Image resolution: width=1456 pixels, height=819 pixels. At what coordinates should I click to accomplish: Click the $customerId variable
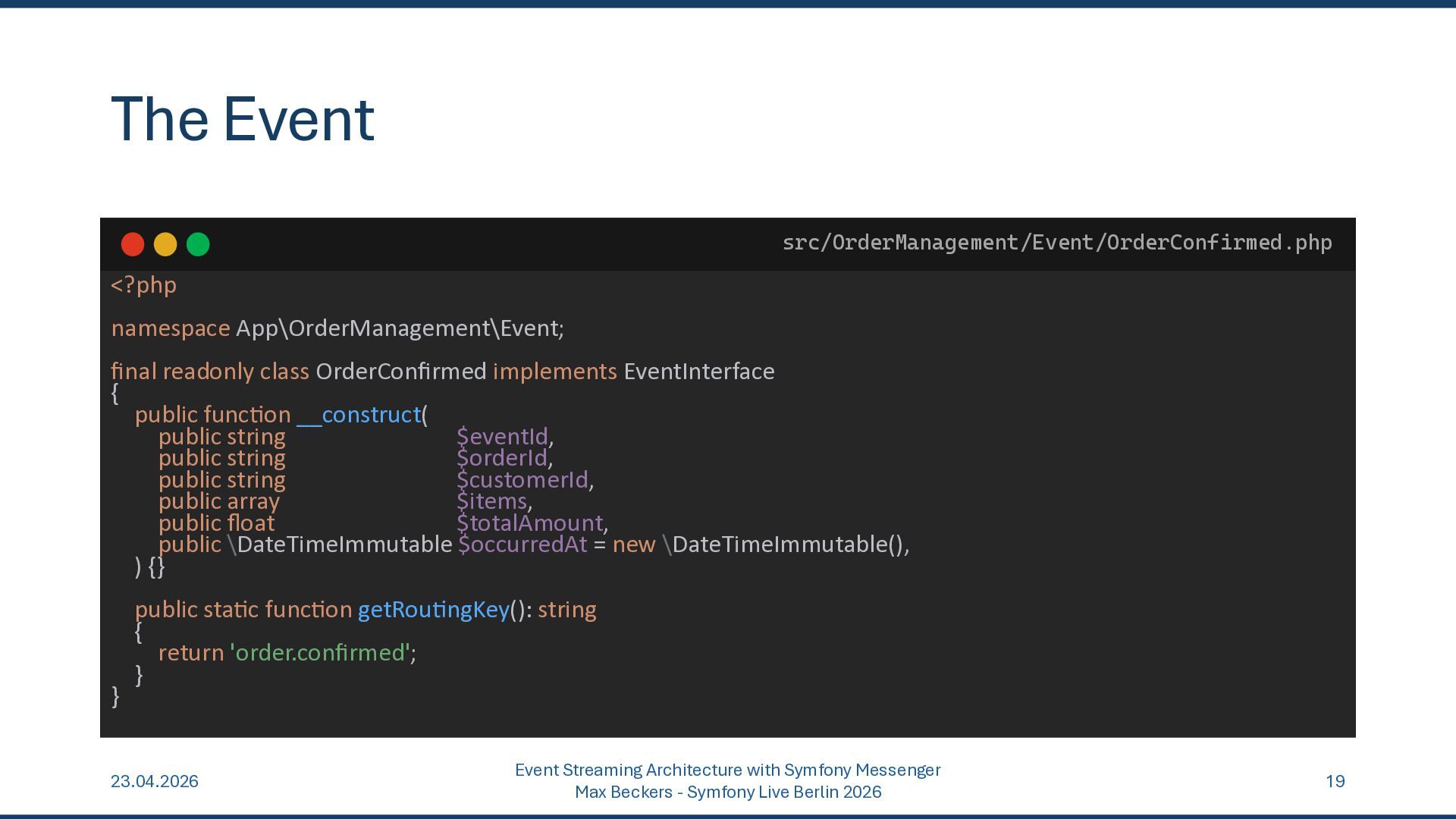click(522, 480)
